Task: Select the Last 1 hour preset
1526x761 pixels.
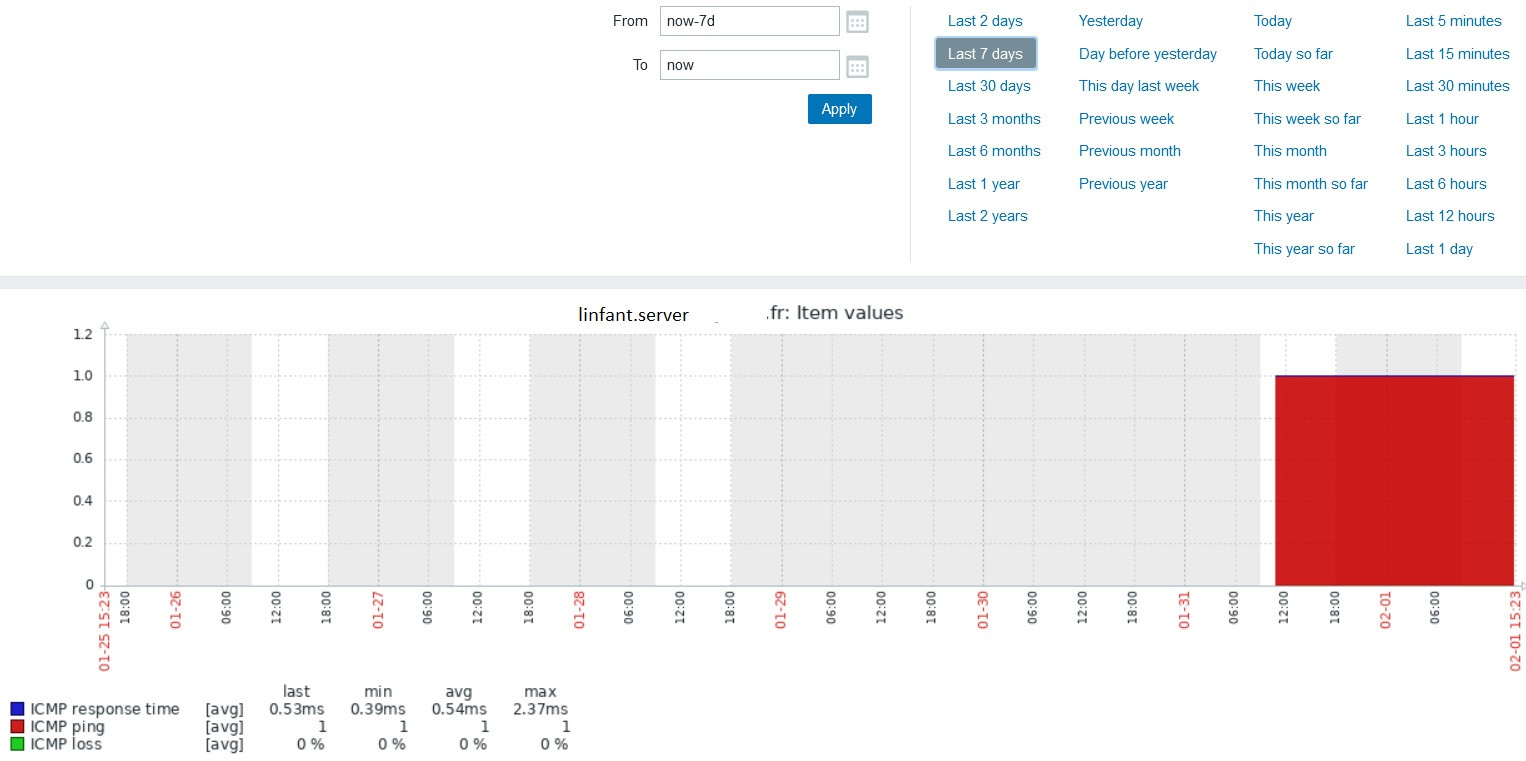Action: click(1442, 119)
